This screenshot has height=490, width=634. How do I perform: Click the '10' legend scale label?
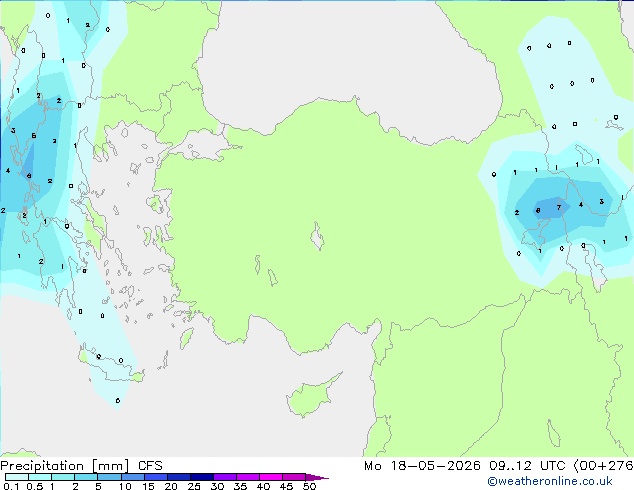(125, 486)
